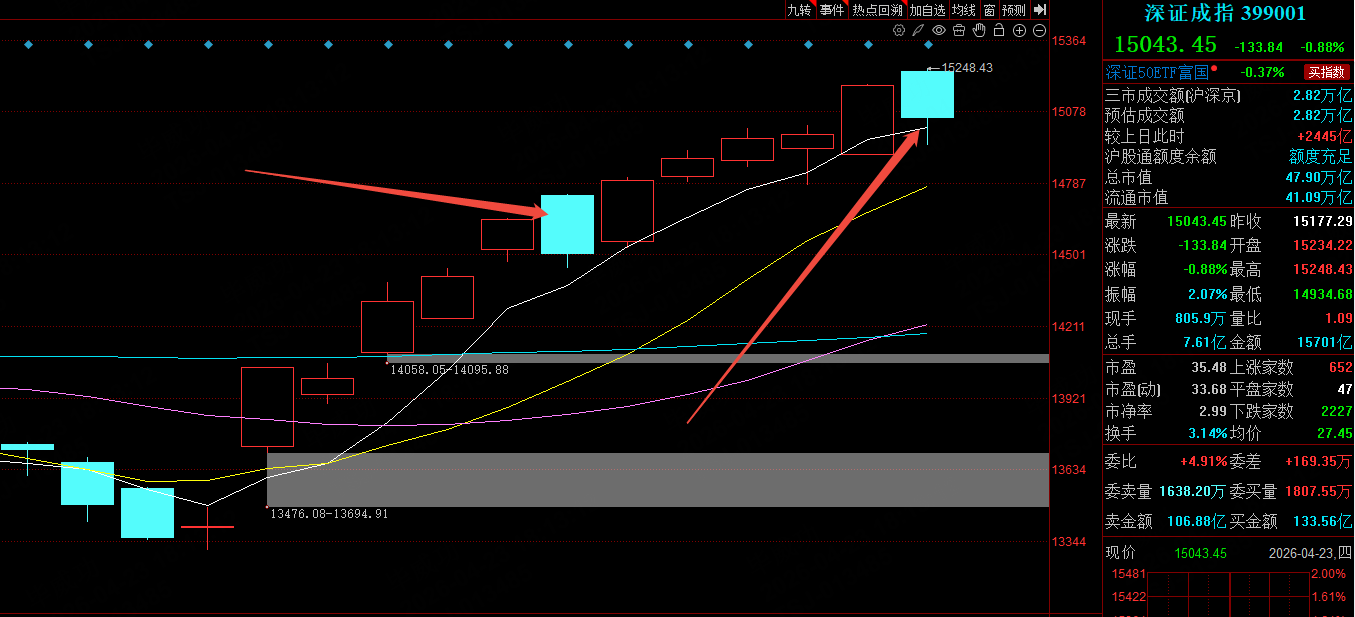Click the 振幅 2.07% value
This screenshot has width=1355, height=617.
click(x=1208, y=295)
